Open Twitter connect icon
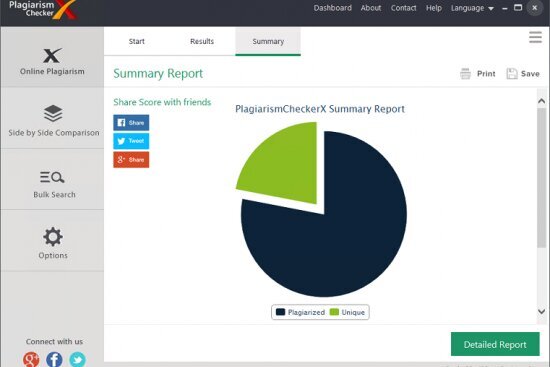 click(77, 359)
